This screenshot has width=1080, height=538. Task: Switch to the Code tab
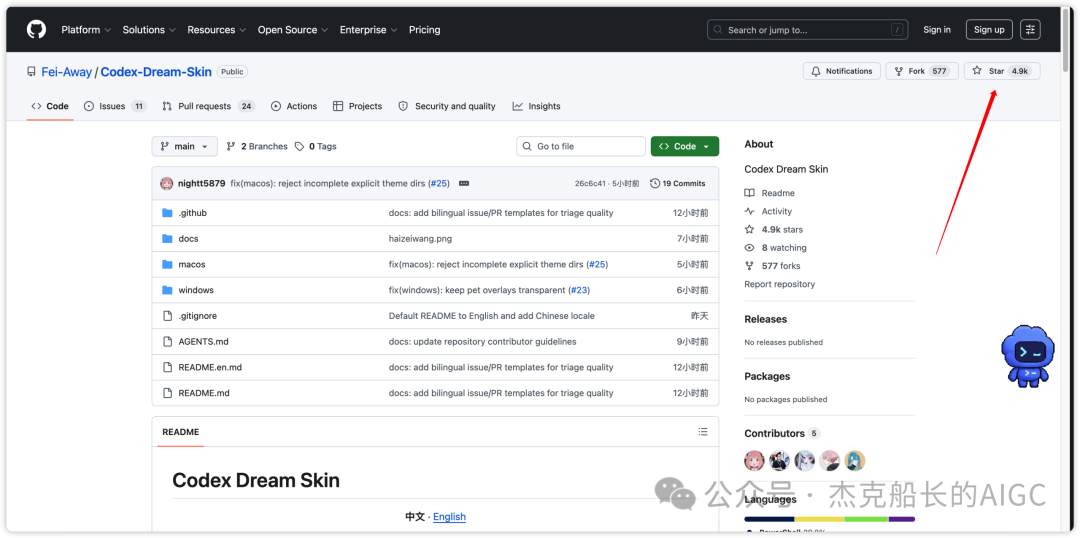point(50,106)
